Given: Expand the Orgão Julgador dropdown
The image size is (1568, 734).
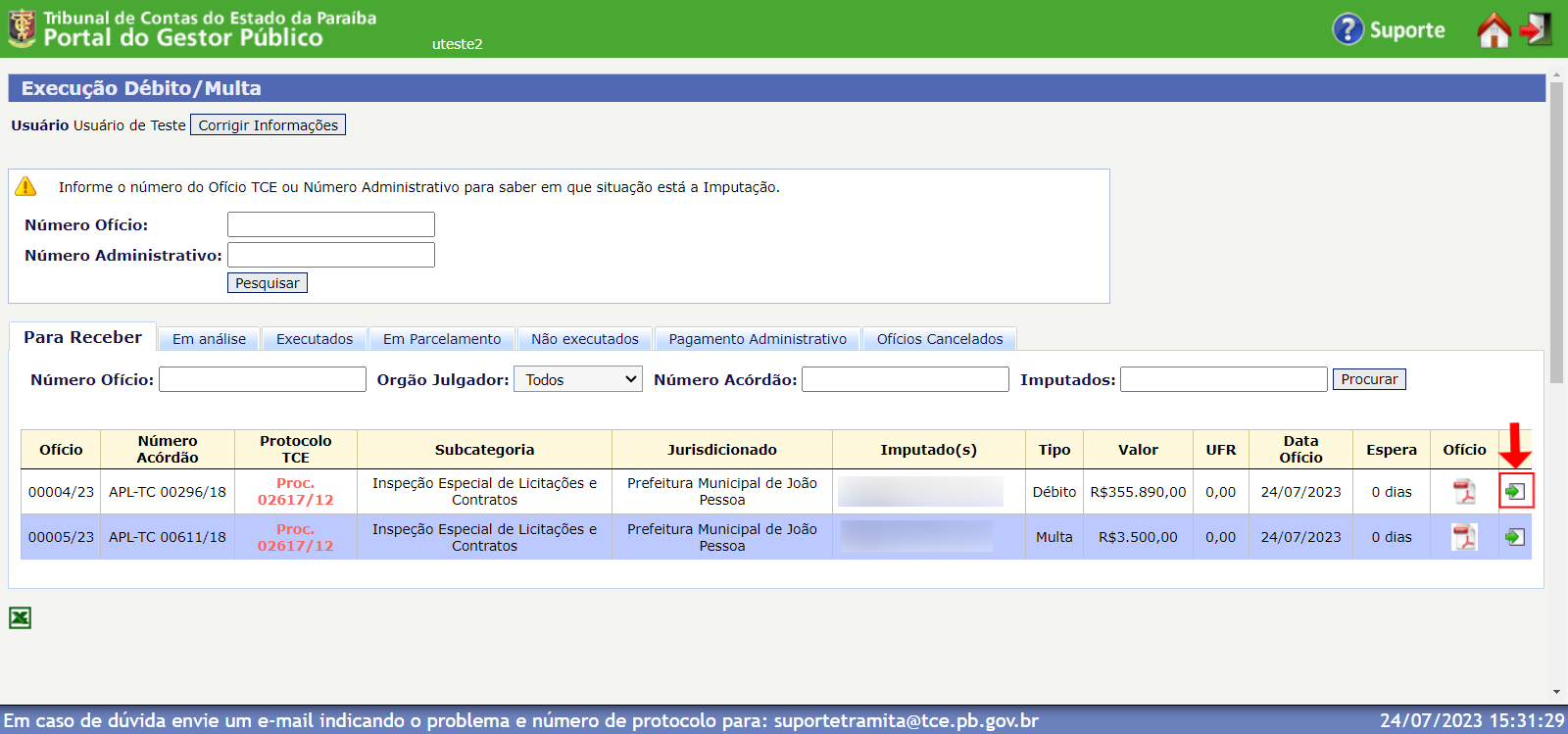Looking at the screenshot, I should pos(579,379).
